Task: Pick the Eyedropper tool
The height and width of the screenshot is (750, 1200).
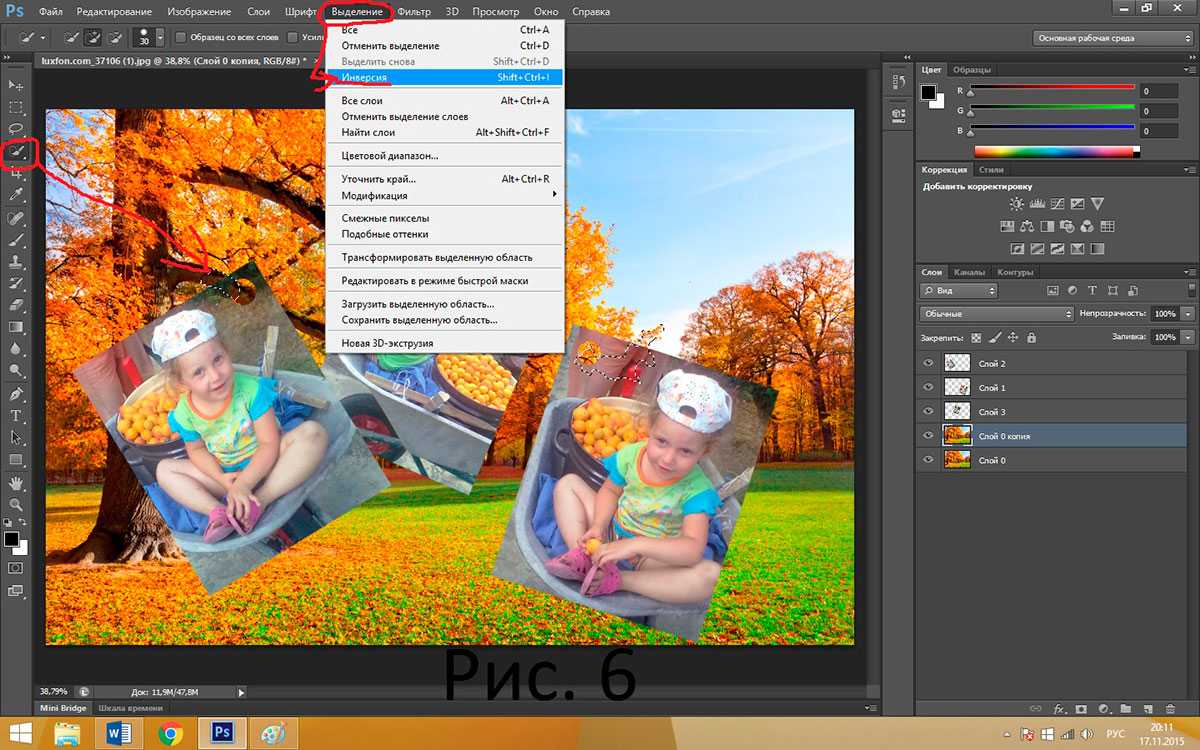Action: (x=17, y=195)
